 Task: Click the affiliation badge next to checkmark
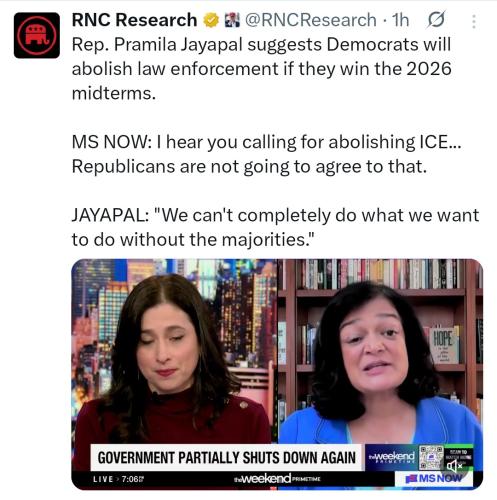232,20
